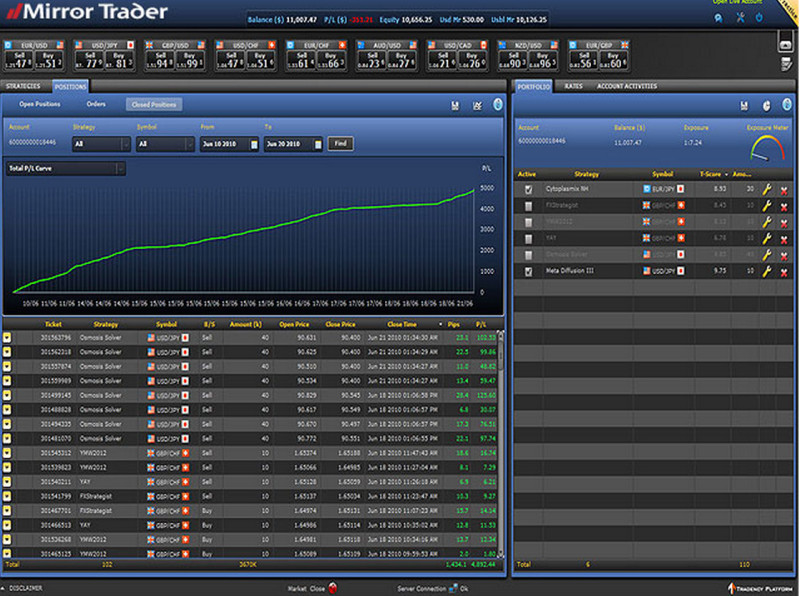The height and width of the screenshot is (596, 800).
Task: Switch to the Strategies tab
Action: pyautogui.click(x=23, y=87)
